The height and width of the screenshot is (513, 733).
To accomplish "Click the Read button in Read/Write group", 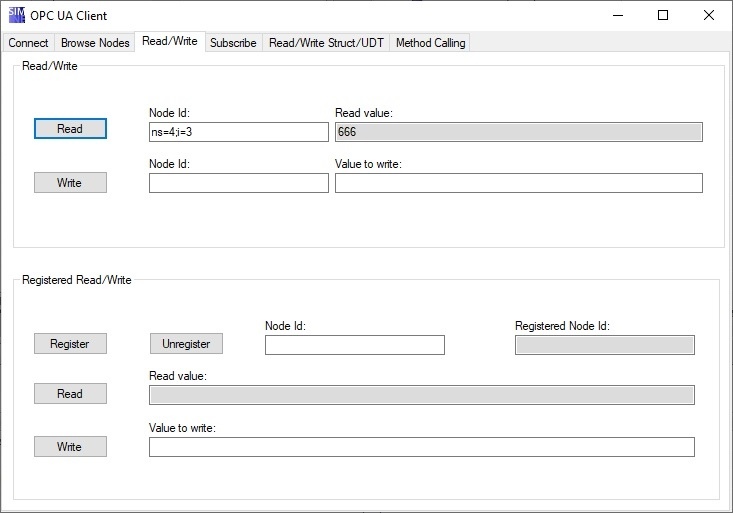I will tap(70, 129).
